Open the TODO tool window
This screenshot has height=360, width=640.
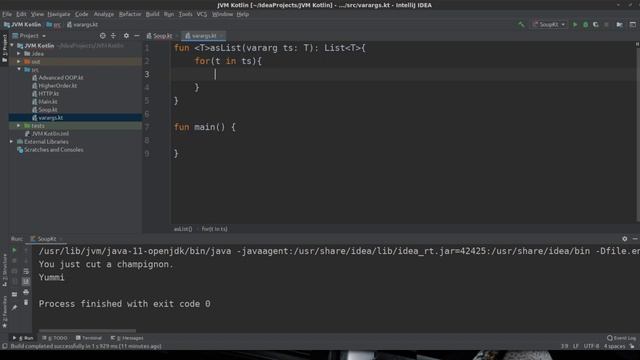(56, 338)
